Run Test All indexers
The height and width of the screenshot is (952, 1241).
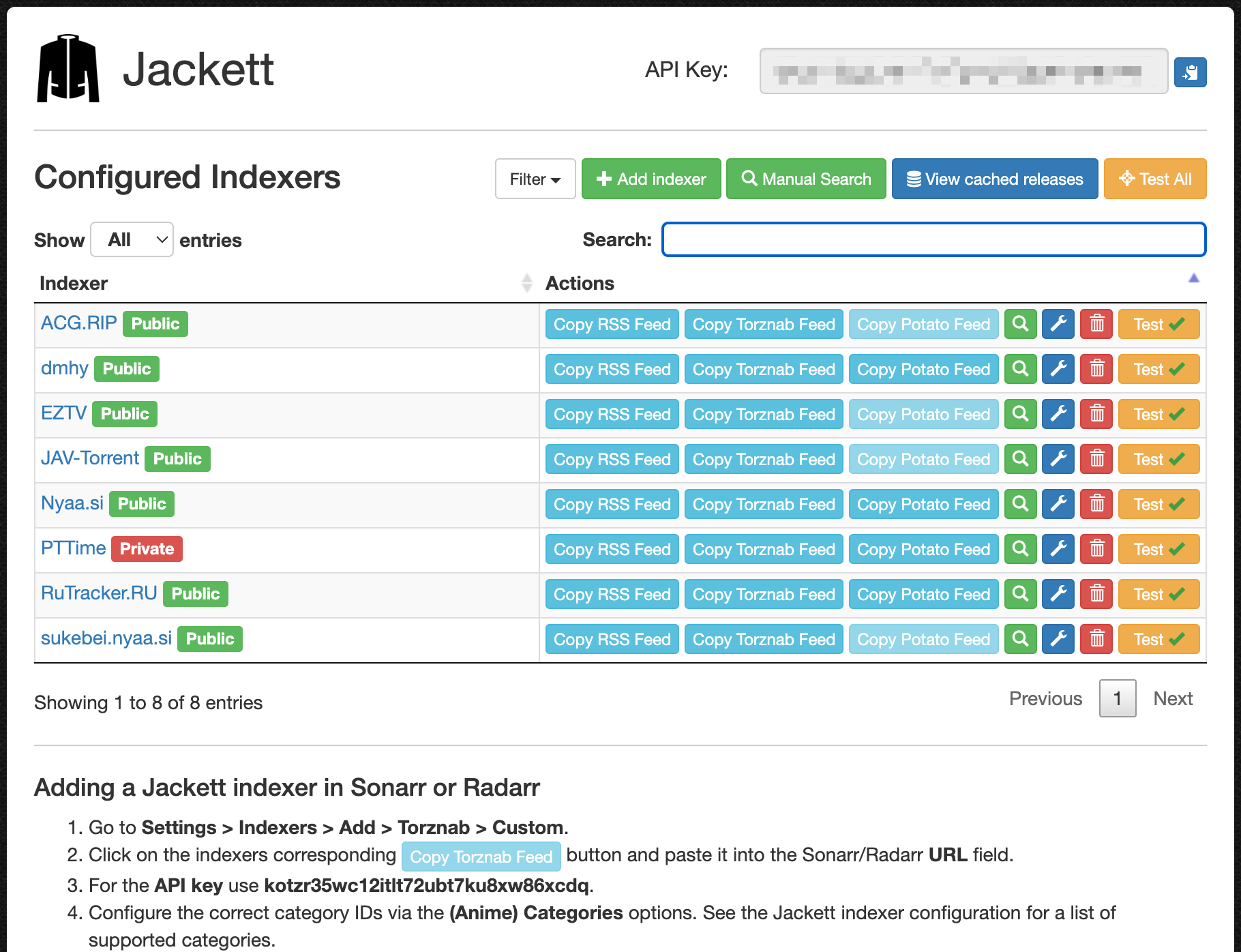pos(1155,179)
